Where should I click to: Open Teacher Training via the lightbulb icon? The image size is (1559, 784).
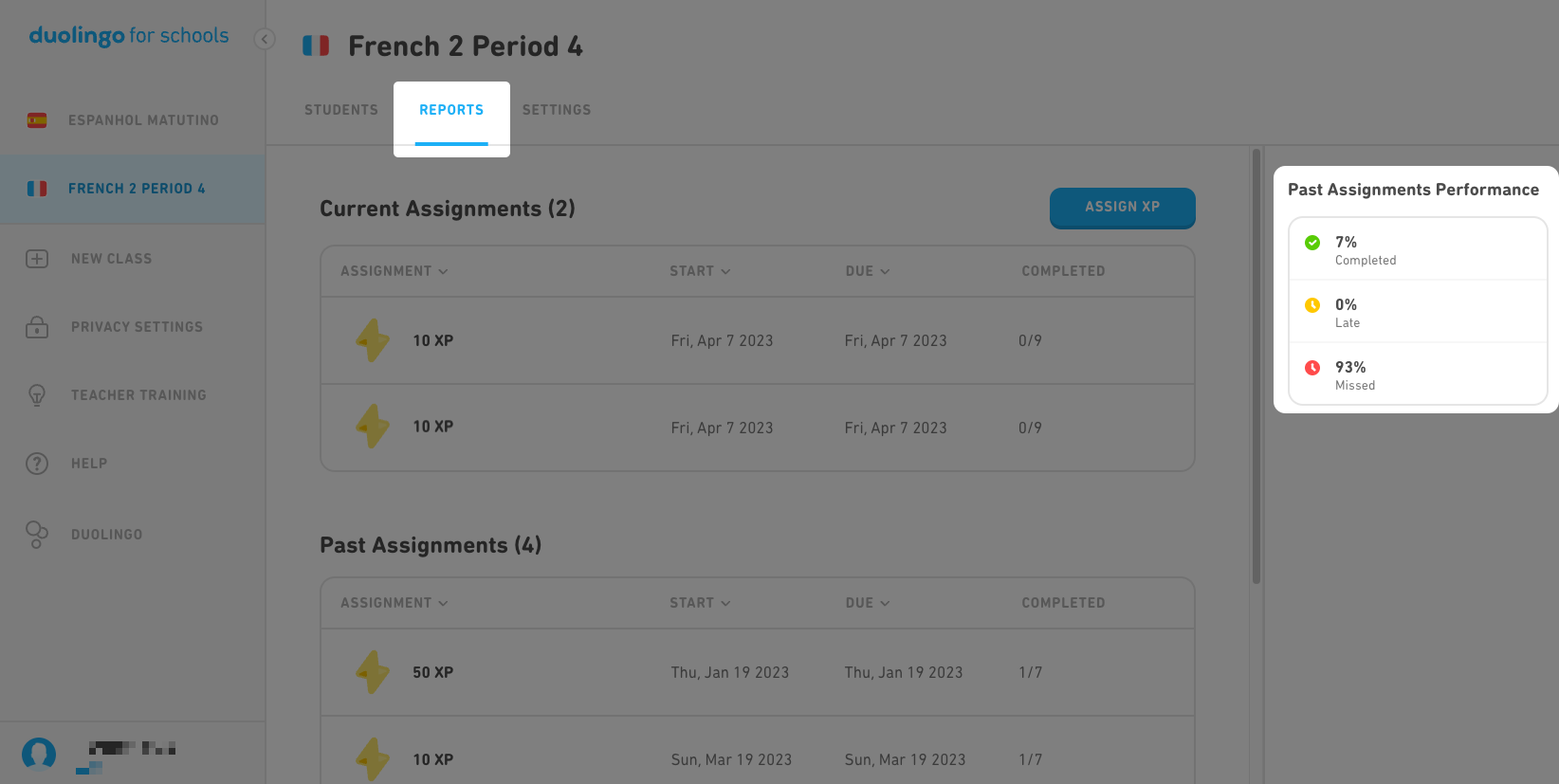pyautogui.click(x=36, y=394)
